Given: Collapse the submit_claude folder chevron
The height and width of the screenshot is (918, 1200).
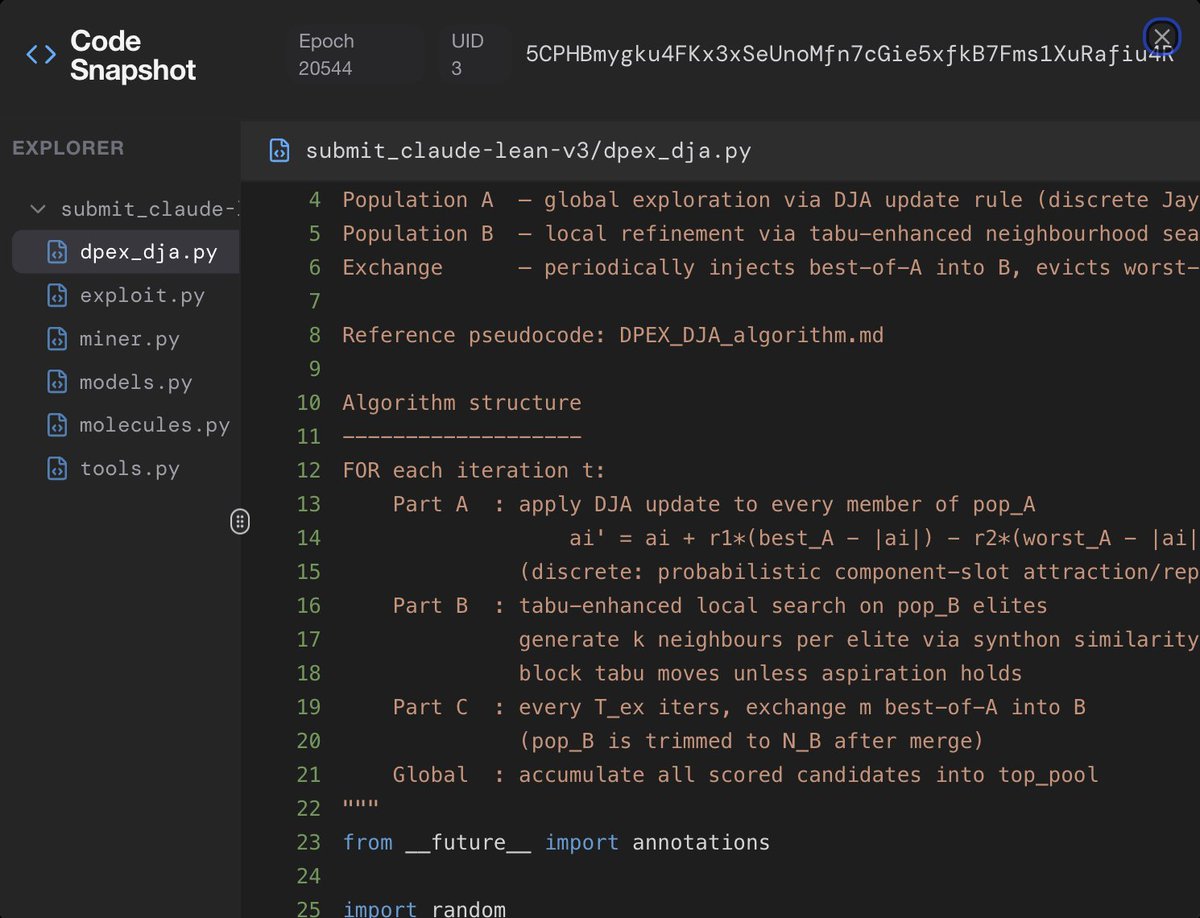Looking at the screenshot, I should (38, 209).
